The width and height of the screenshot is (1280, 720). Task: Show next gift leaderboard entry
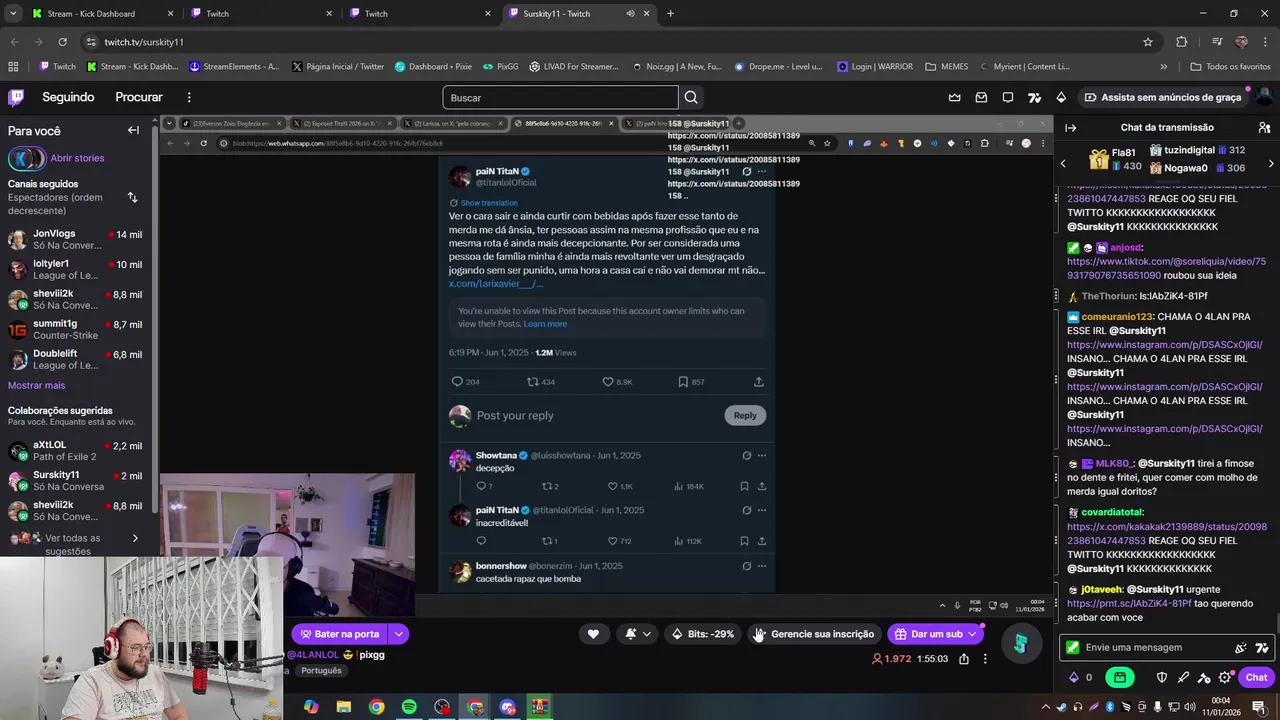(1271, 163)
